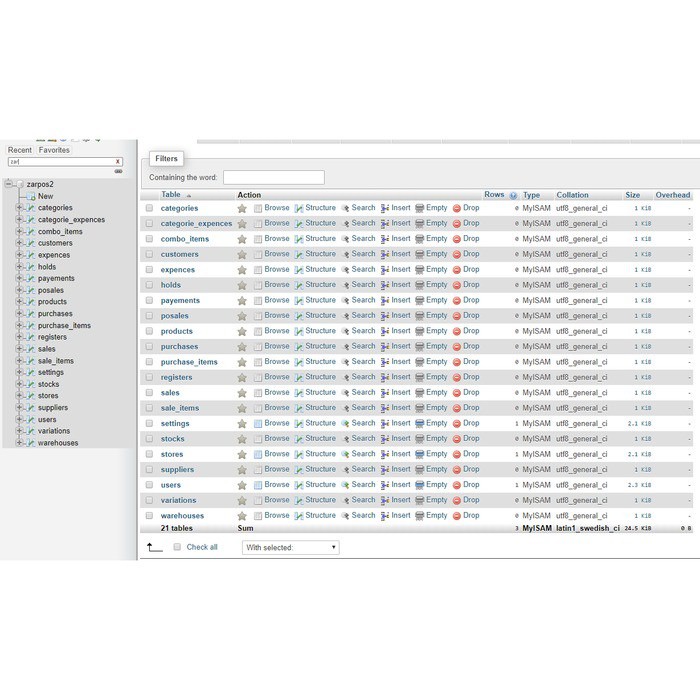Click the star icon for customers row
The height and width of the screenshot is (700, 700).
(242, 254)
